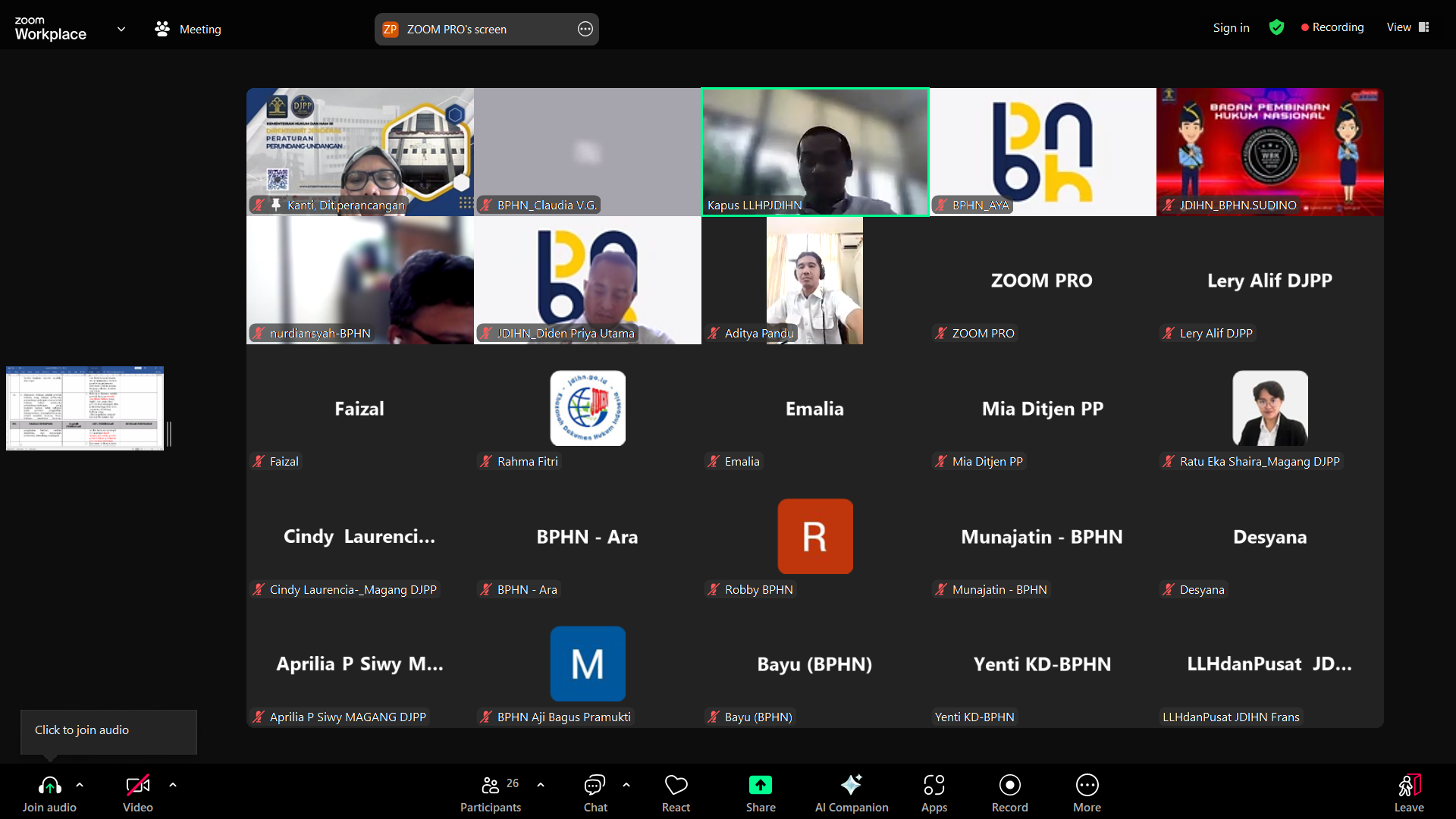Open the View layout menu
1456x819 pixels.
click(1407, 27)
